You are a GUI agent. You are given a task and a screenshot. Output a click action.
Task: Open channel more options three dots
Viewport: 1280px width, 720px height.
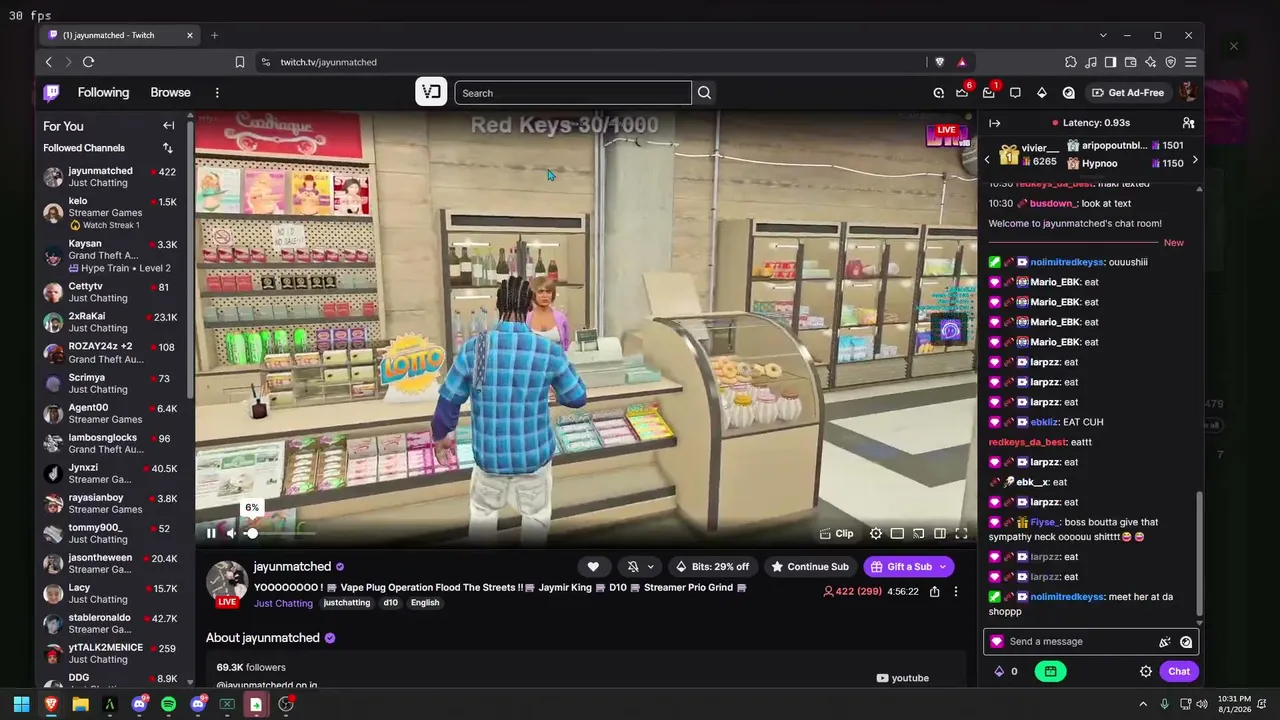tap(955, 592)
